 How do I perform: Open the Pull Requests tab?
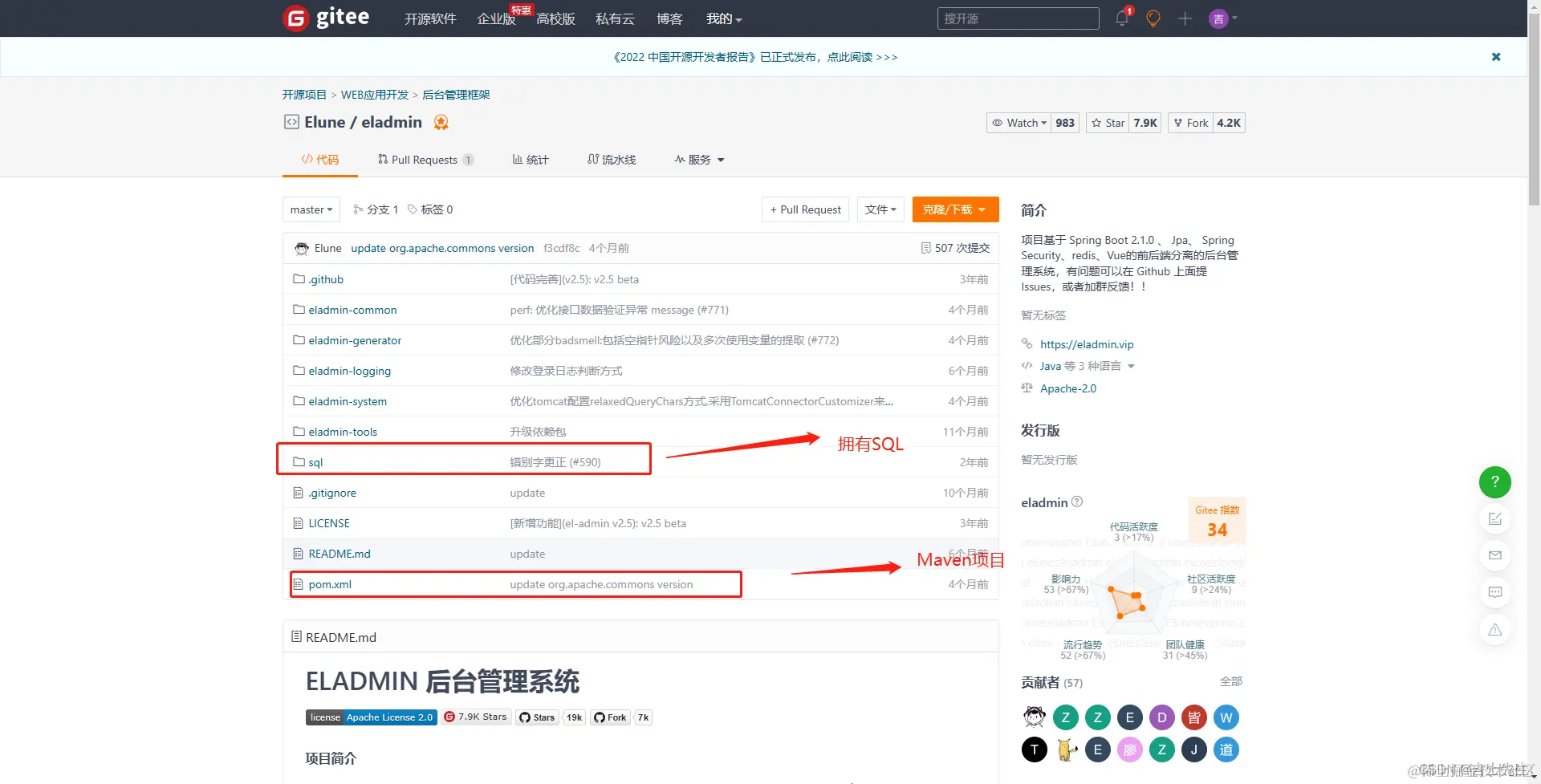tap(425, 160)
